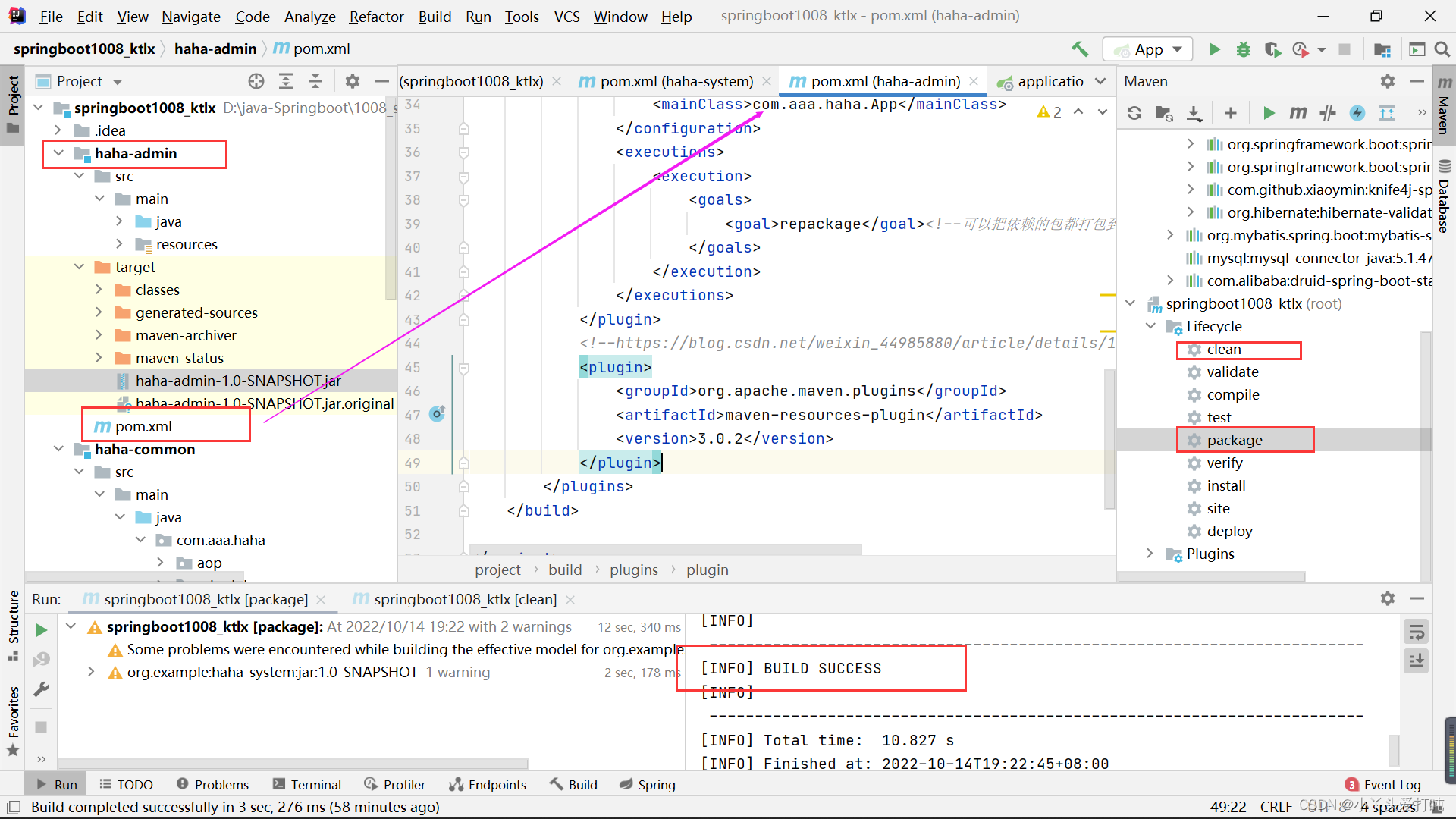Close the pom.xml (haha-admin) tab
Viewport: 1456px width, 819px height.
974,81
